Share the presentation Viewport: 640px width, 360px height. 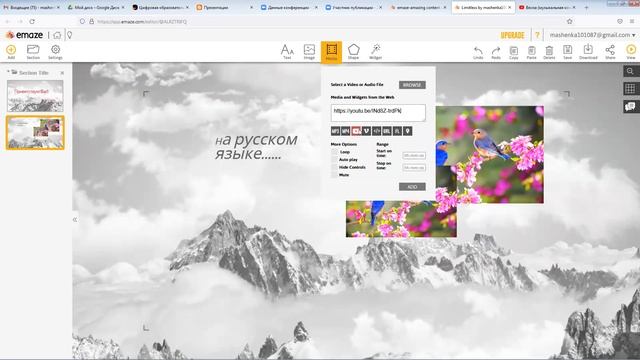coord(610,52)
